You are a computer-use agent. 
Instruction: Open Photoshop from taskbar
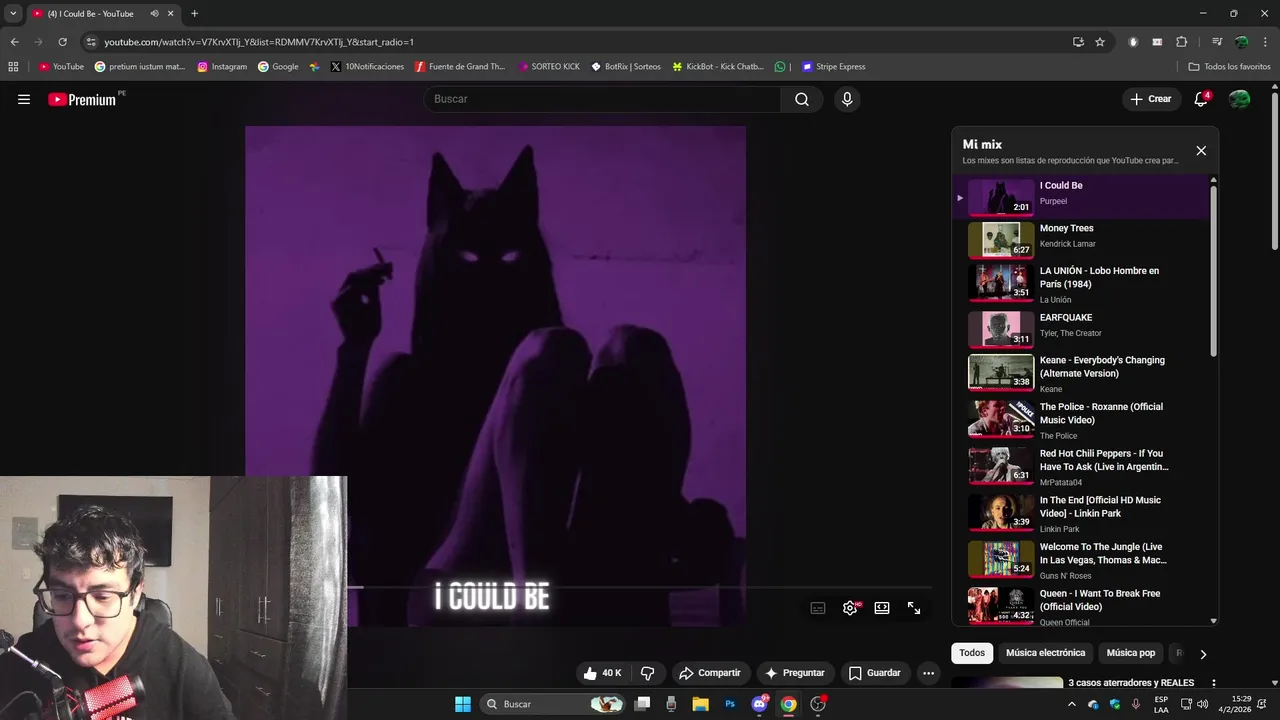point(730,704)
